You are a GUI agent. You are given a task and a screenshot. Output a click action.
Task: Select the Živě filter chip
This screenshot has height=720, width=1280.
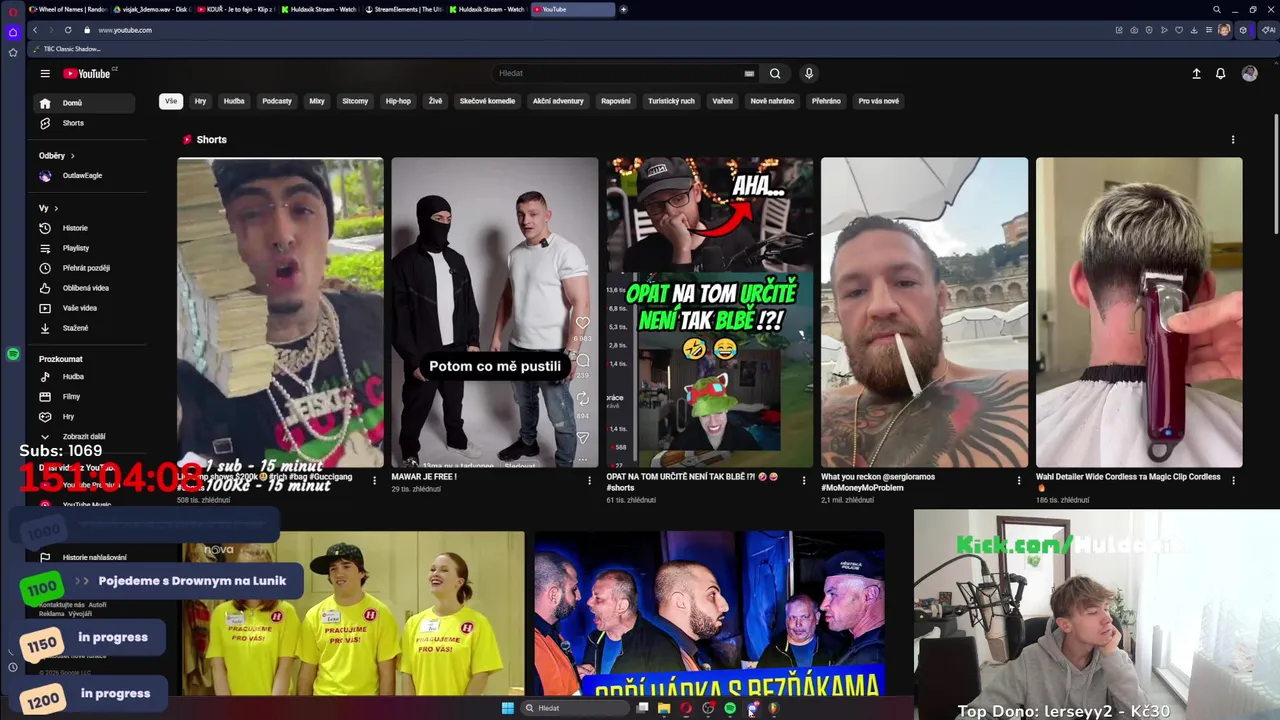click(435, 101)
